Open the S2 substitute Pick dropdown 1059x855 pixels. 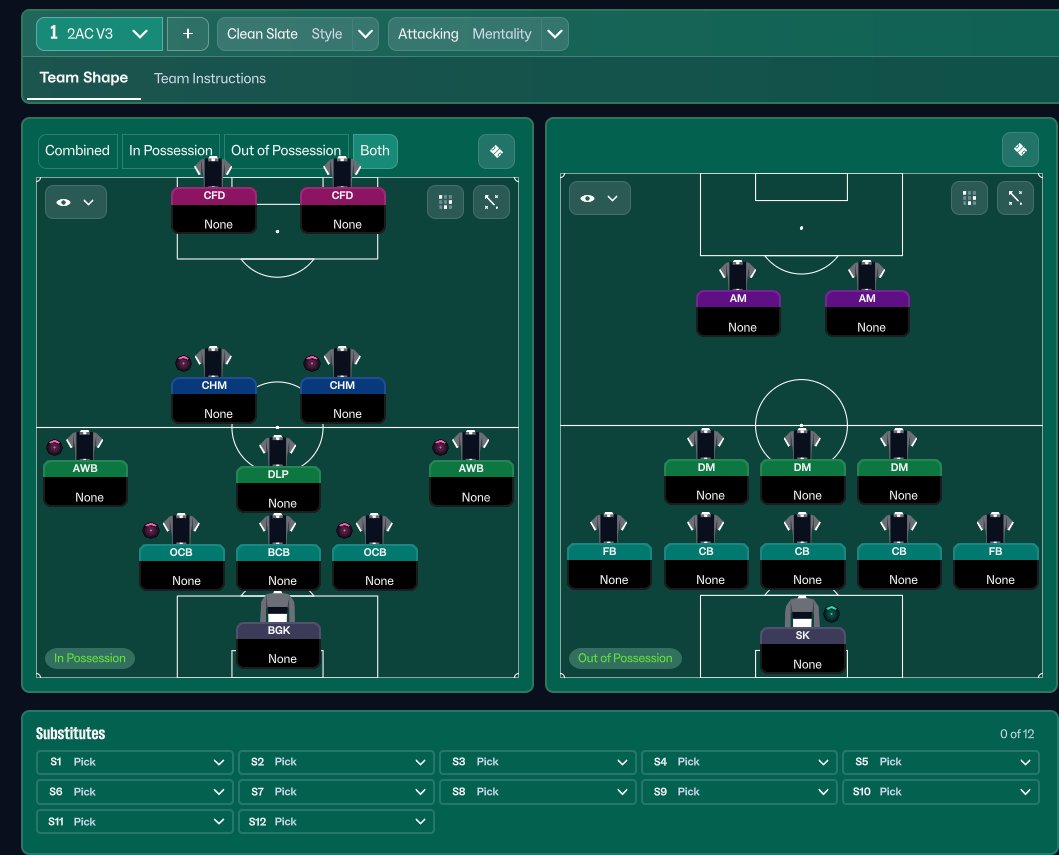coord(336,762)
